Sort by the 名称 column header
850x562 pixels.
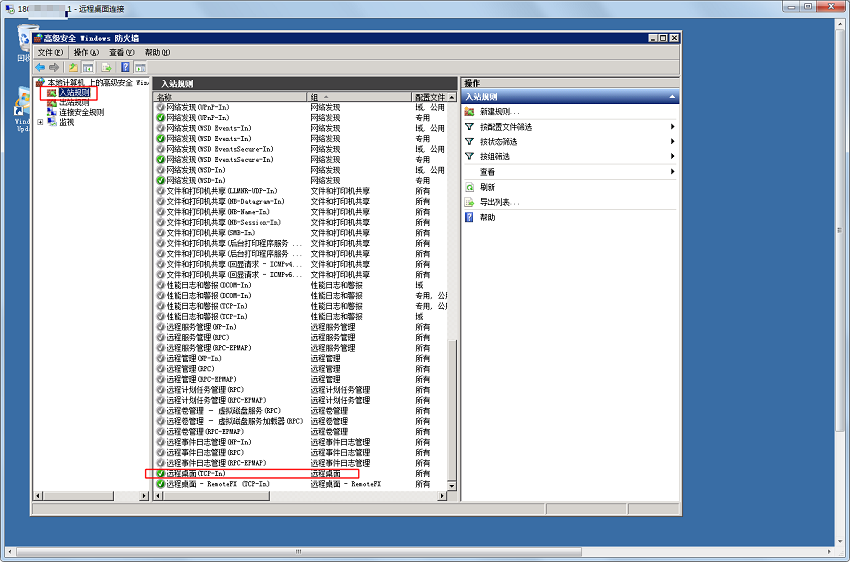[231, 97]
